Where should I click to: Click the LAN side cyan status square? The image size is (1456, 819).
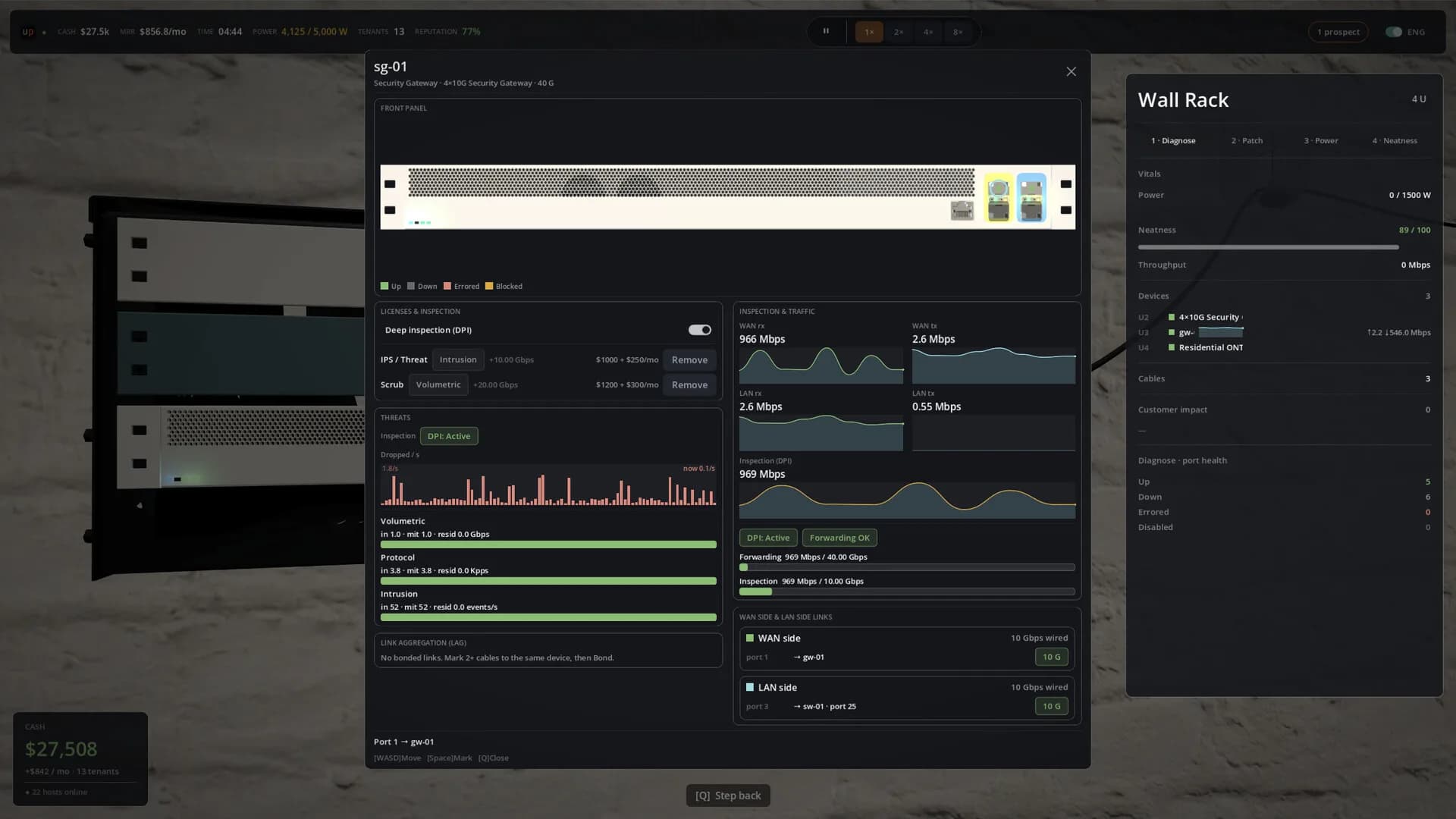(x=750, y=688)
